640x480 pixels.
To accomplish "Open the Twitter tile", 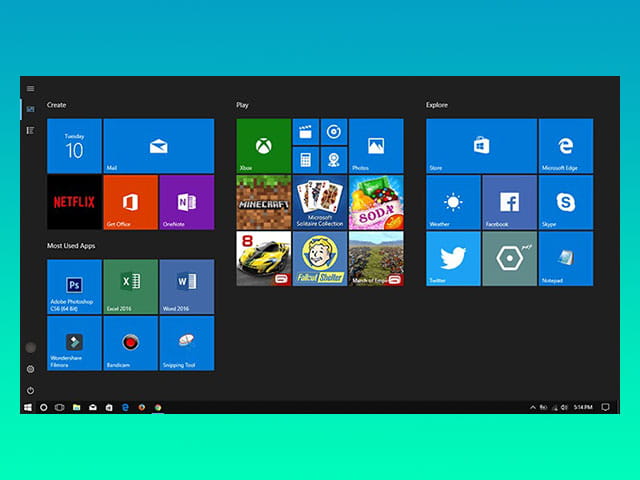I will tap(453, 258).
